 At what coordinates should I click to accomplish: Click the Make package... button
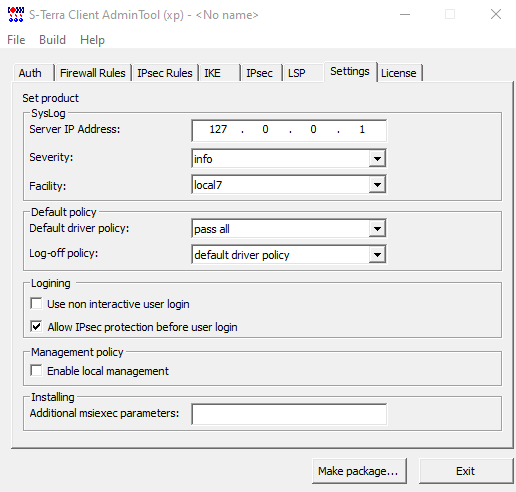359,471
